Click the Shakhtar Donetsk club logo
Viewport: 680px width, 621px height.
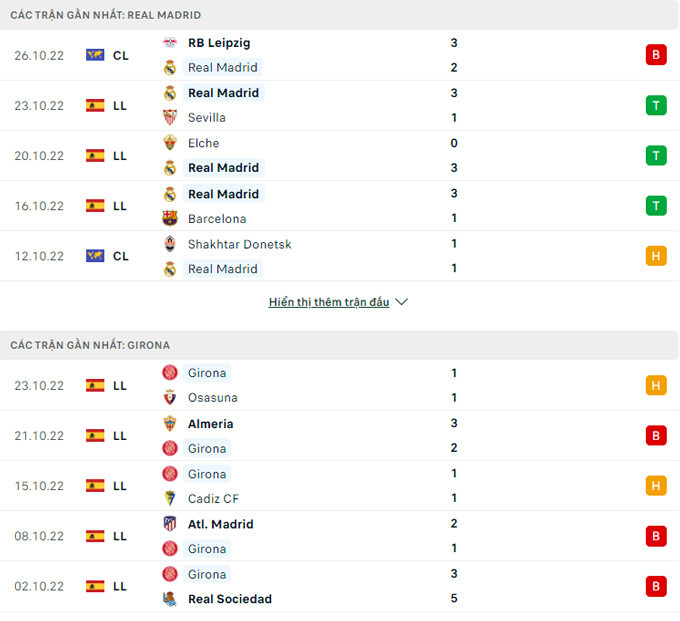coord(170,244)
